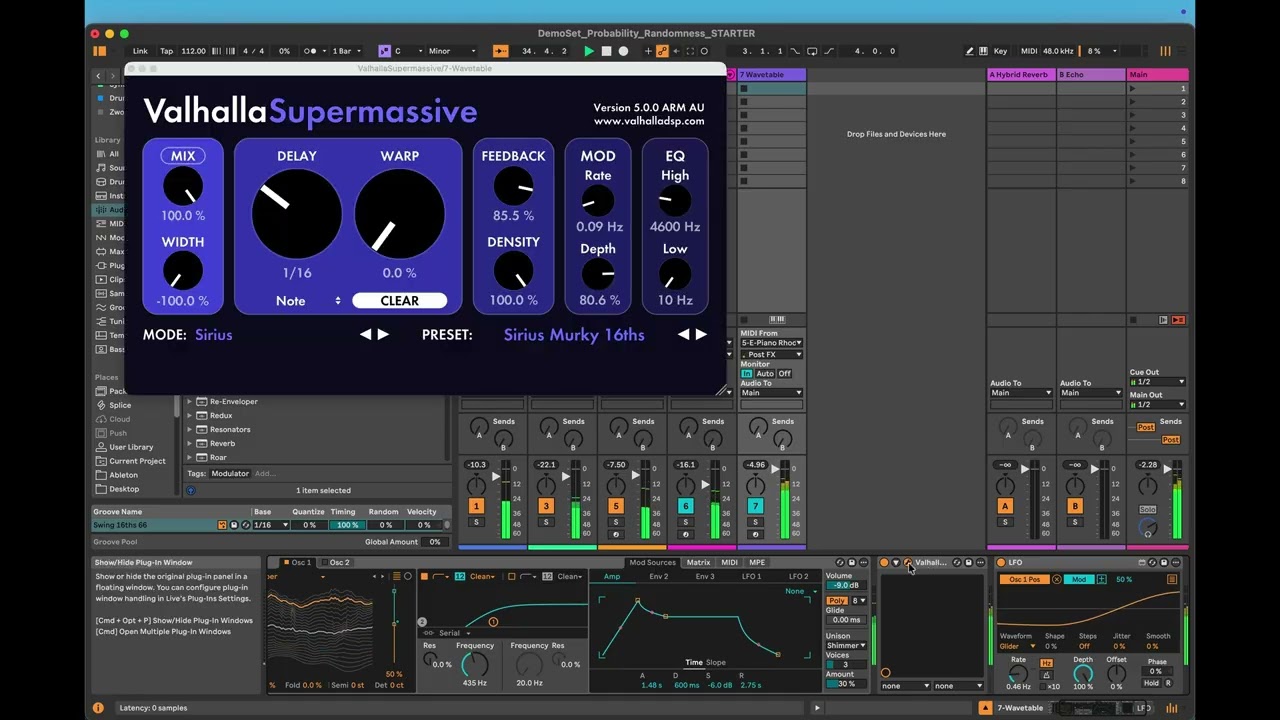Toggle the LFO device activator
1280x720 pixels.
coord(1001,563)
